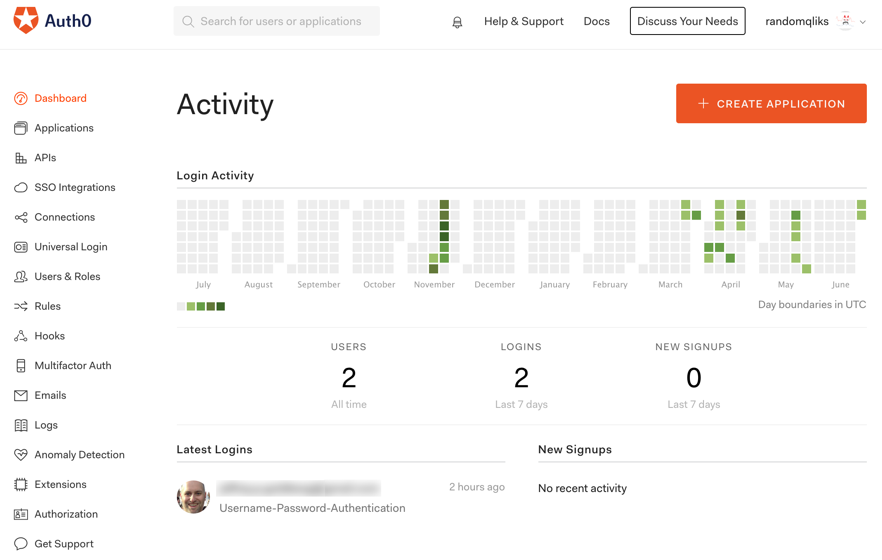
Task: Open the Connections sidebar entry
Action: 65,217
